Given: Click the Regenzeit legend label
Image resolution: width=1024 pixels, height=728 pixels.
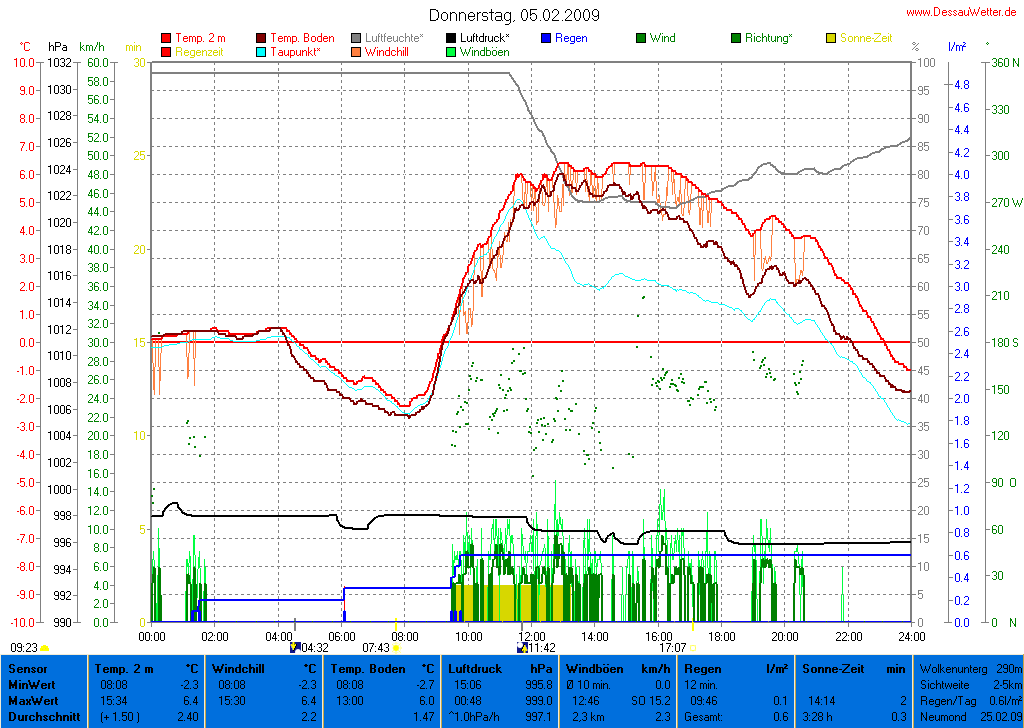Looking at the screenshot, I should pos(200,51).
